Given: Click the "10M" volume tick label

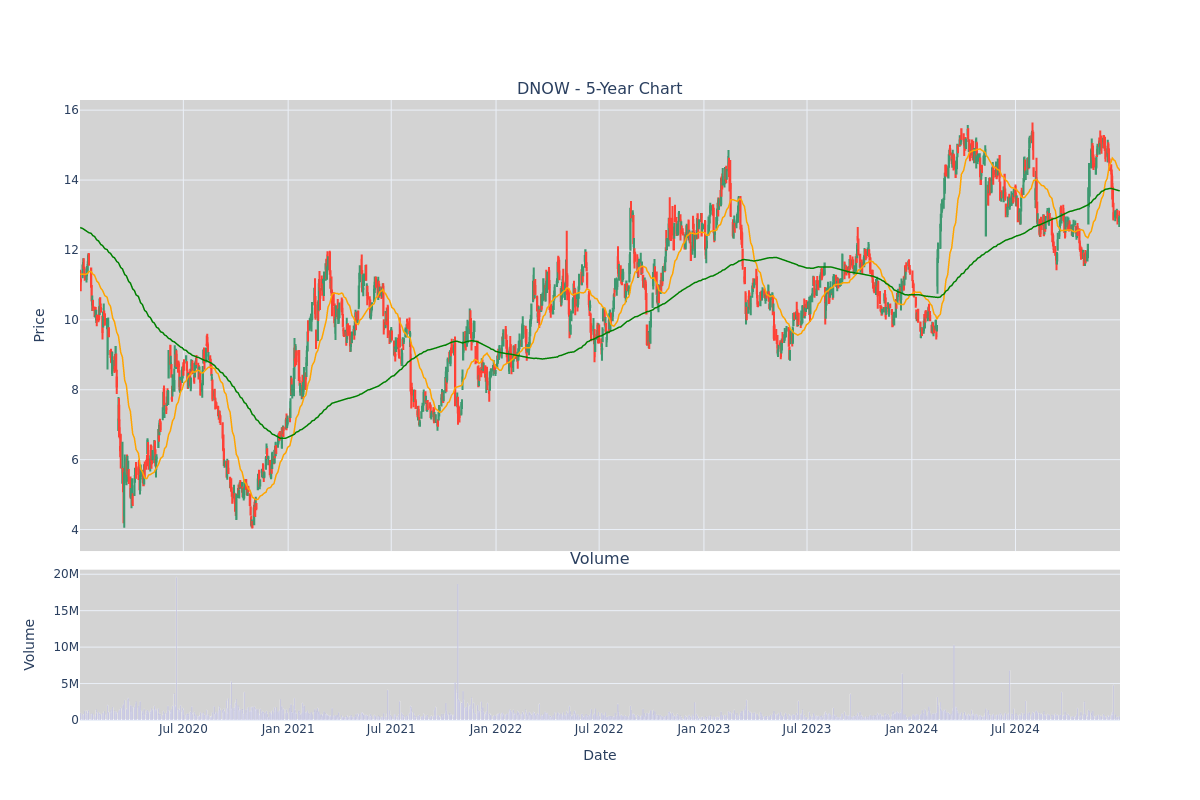Looking at the screenshot, I should [66, 647].
